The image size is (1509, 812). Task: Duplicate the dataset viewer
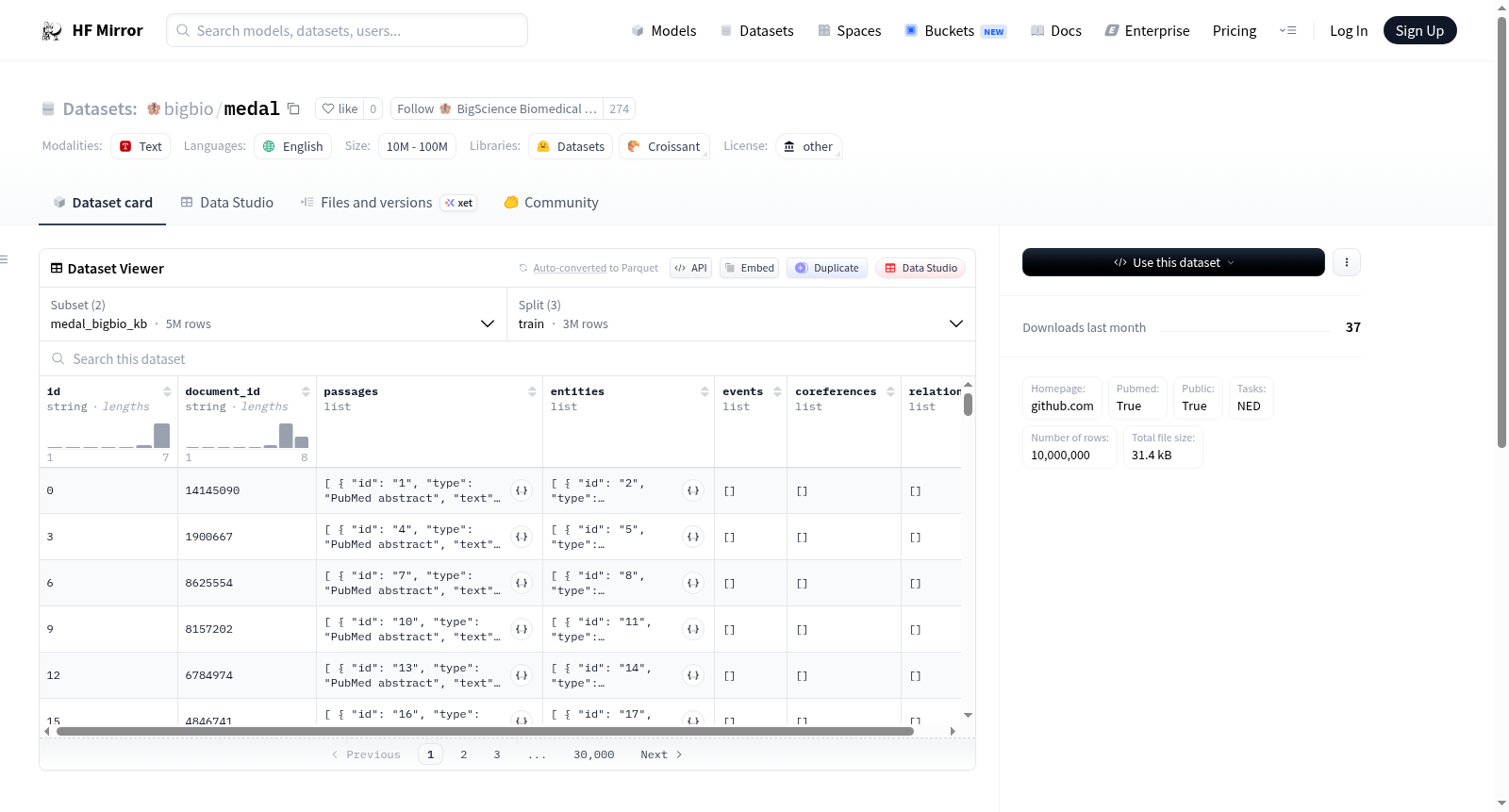click(x=827, y=268)
